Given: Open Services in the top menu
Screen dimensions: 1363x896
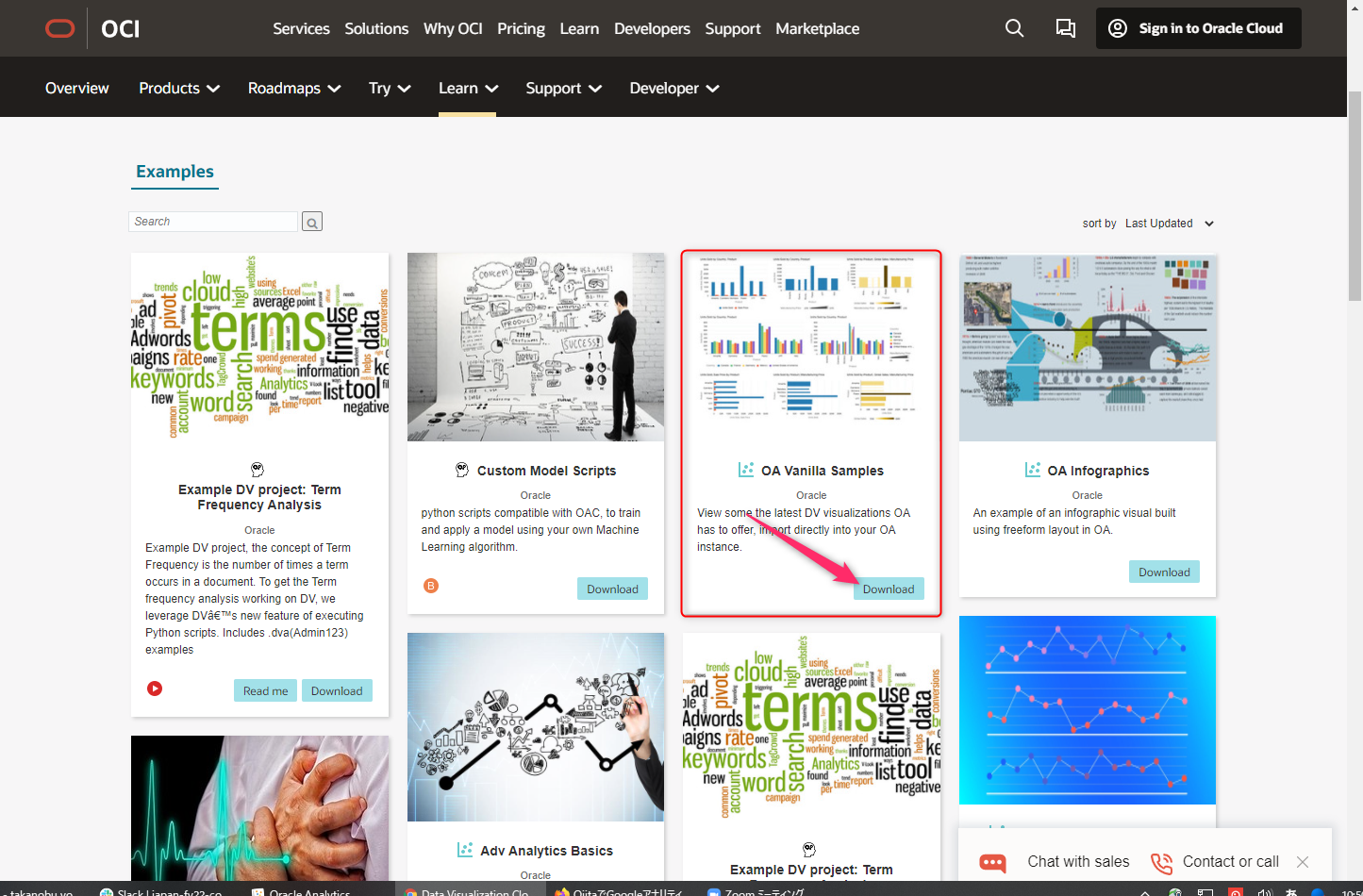Looking at the screenshot, I should pos(301,28).
